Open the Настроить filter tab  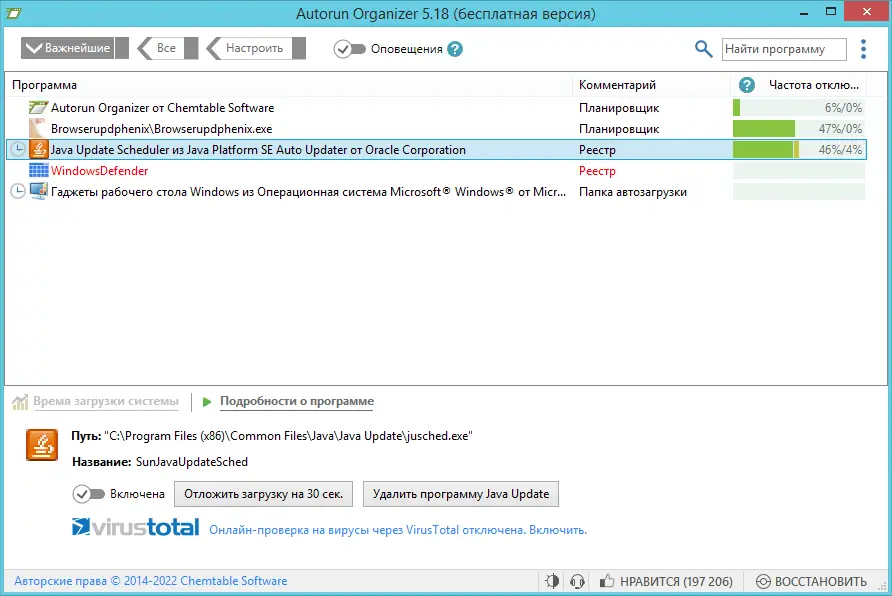pyautogui.click(x=255, y=48)
